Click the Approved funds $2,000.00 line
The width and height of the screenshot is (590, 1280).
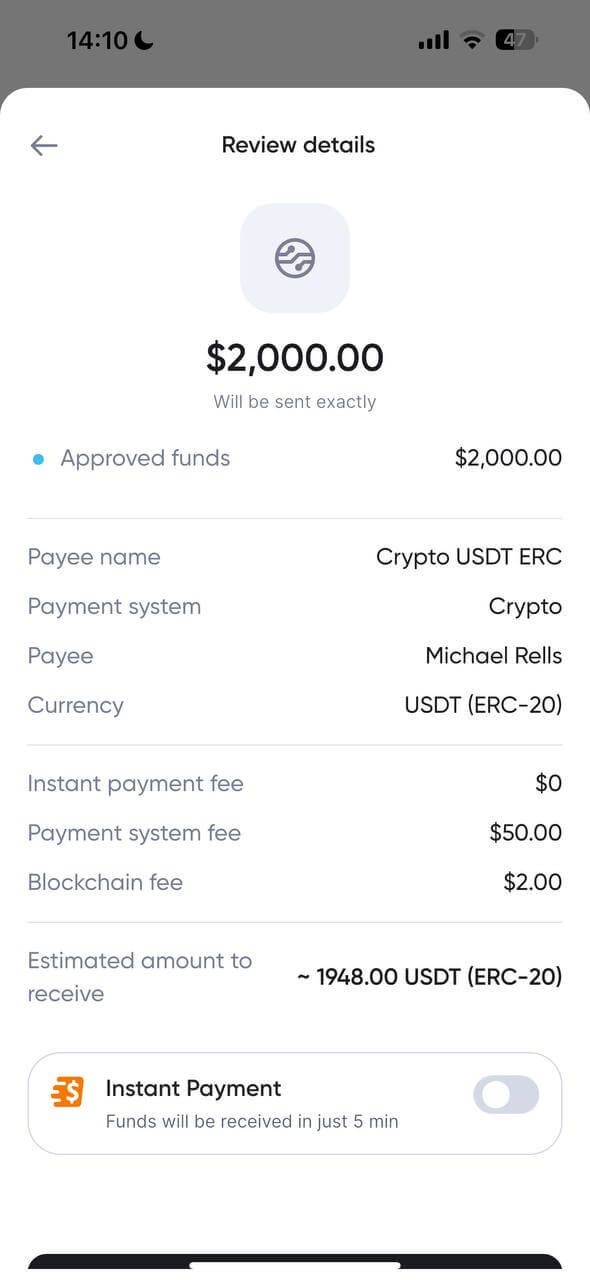point(295,458)
